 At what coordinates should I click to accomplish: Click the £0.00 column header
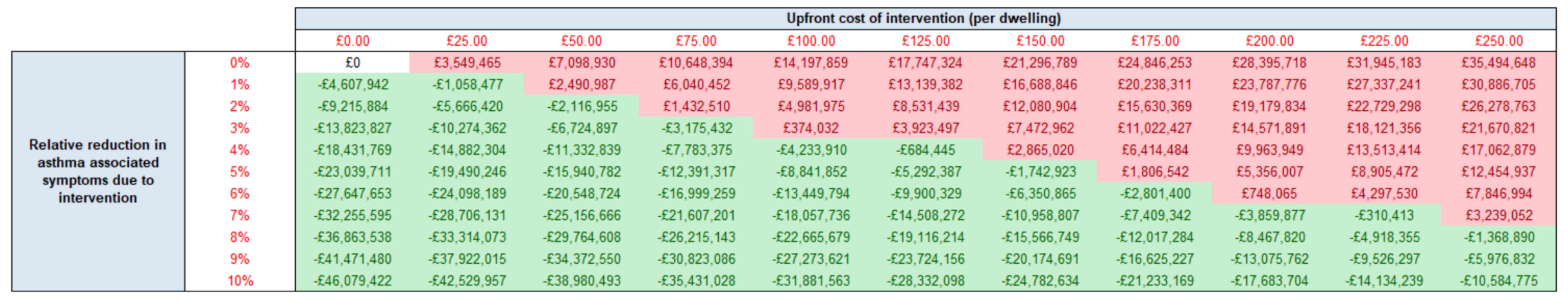(x=353, y=41)
